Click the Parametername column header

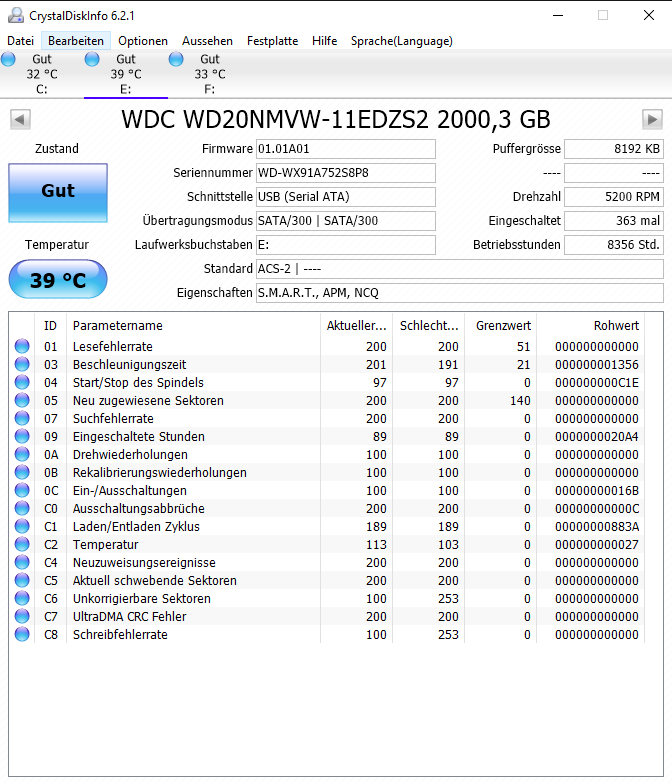pyautogui.click(x=193, y=326)
